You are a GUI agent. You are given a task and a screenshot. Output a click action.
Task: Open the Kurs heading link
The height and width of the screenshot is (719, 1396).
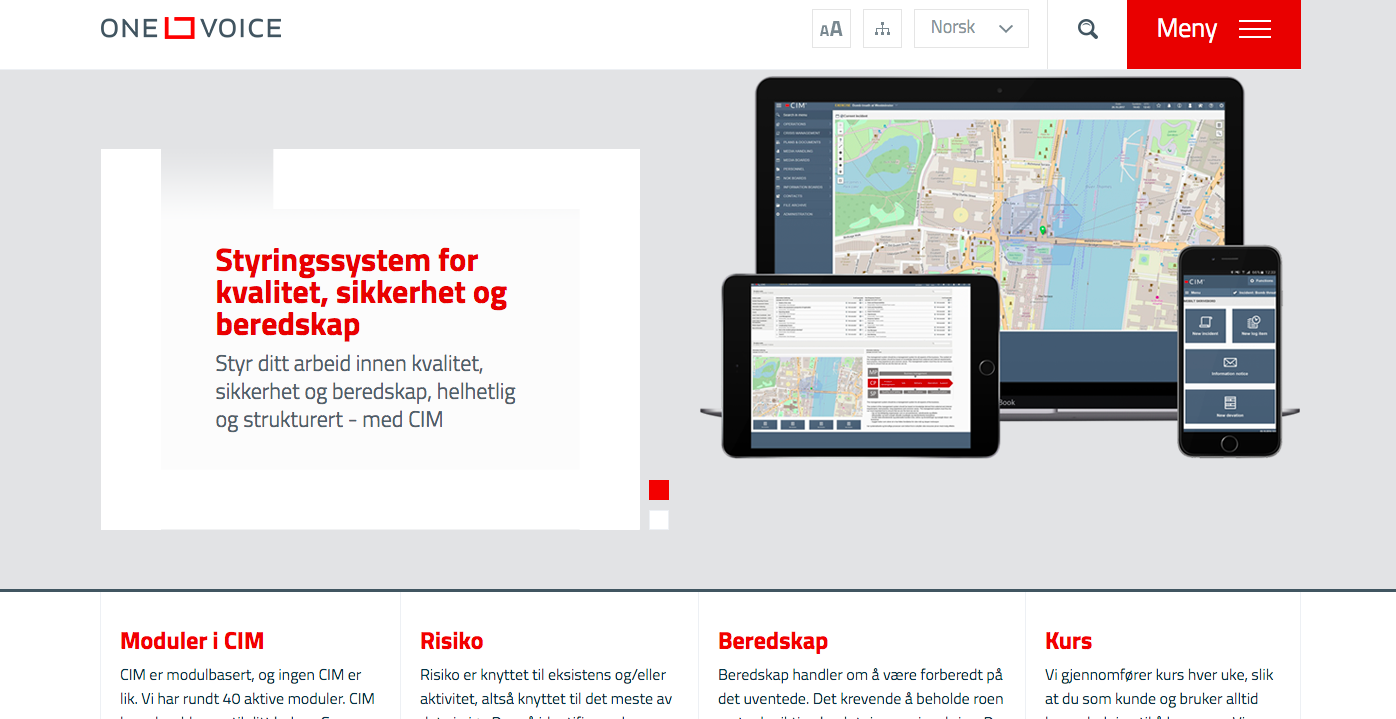[1069, 641]
